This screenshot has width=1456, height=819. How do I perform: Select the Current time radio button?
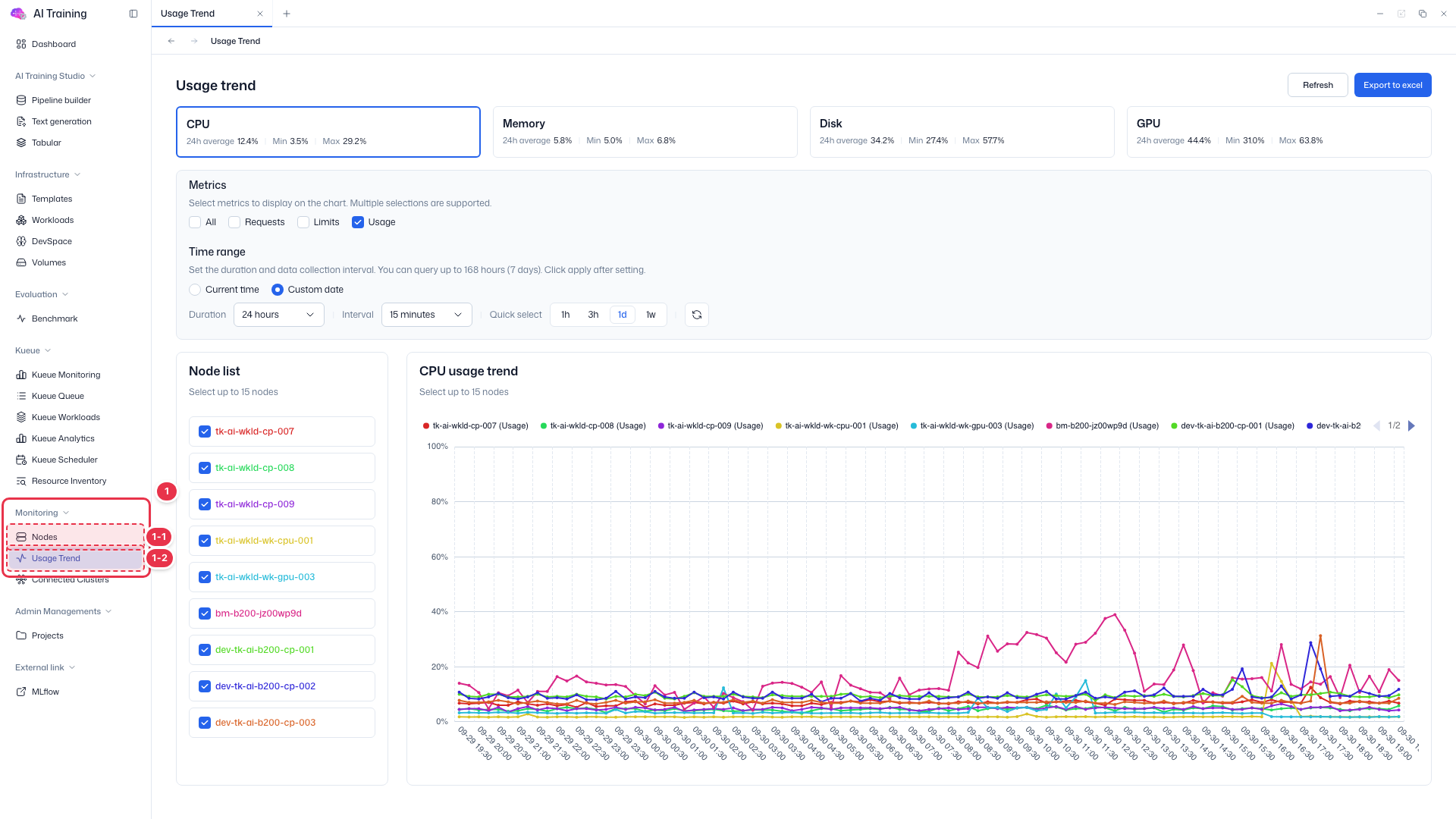pyautogui.click(x=195, y=290)
